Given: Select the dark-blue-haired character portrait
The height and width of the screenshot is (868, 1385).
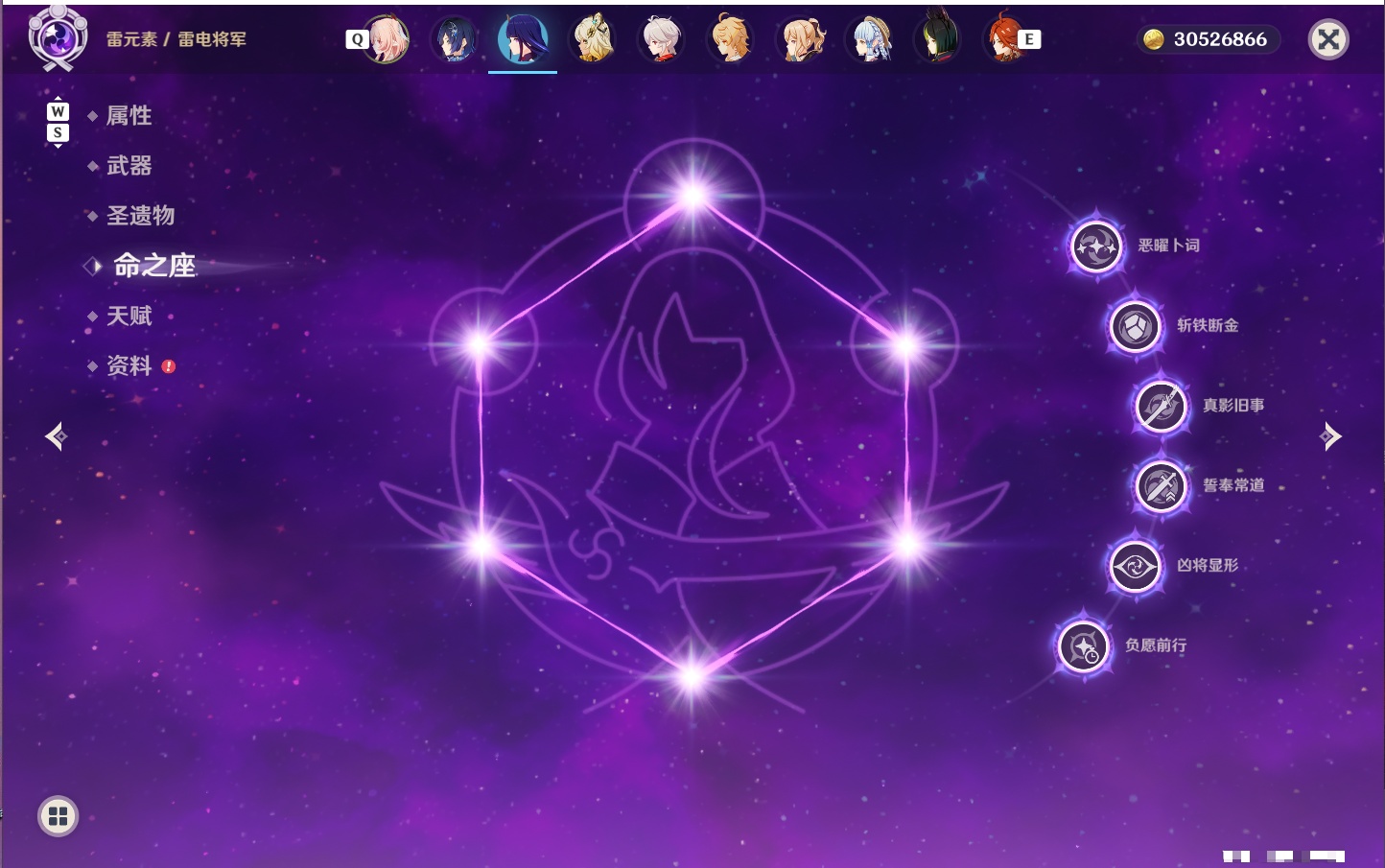Looking at the screenshot, I should point(454,39).
